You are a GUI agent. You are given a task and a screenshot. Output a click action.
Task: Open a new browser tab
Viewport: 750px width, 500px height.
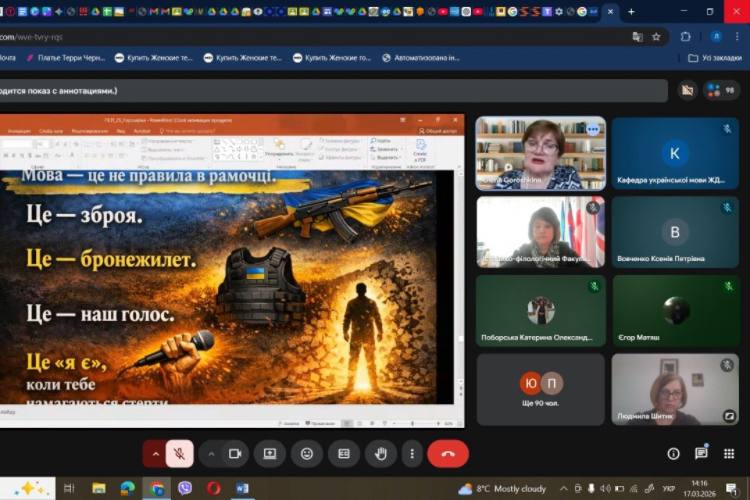(631, 11)
